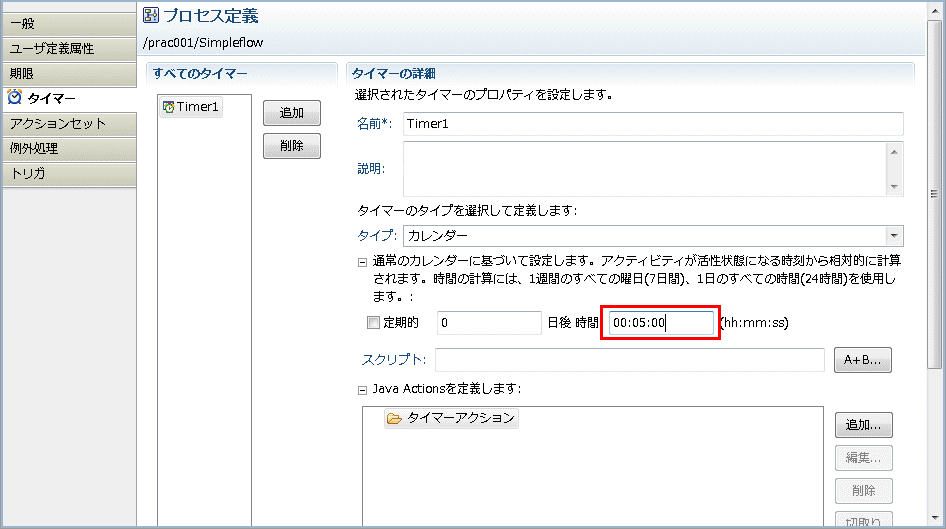Click 追加... button for Java Actions
Image resolution: width=946 pixels, height=529 pixels.
pyautogui.click(x=863, y=425)
